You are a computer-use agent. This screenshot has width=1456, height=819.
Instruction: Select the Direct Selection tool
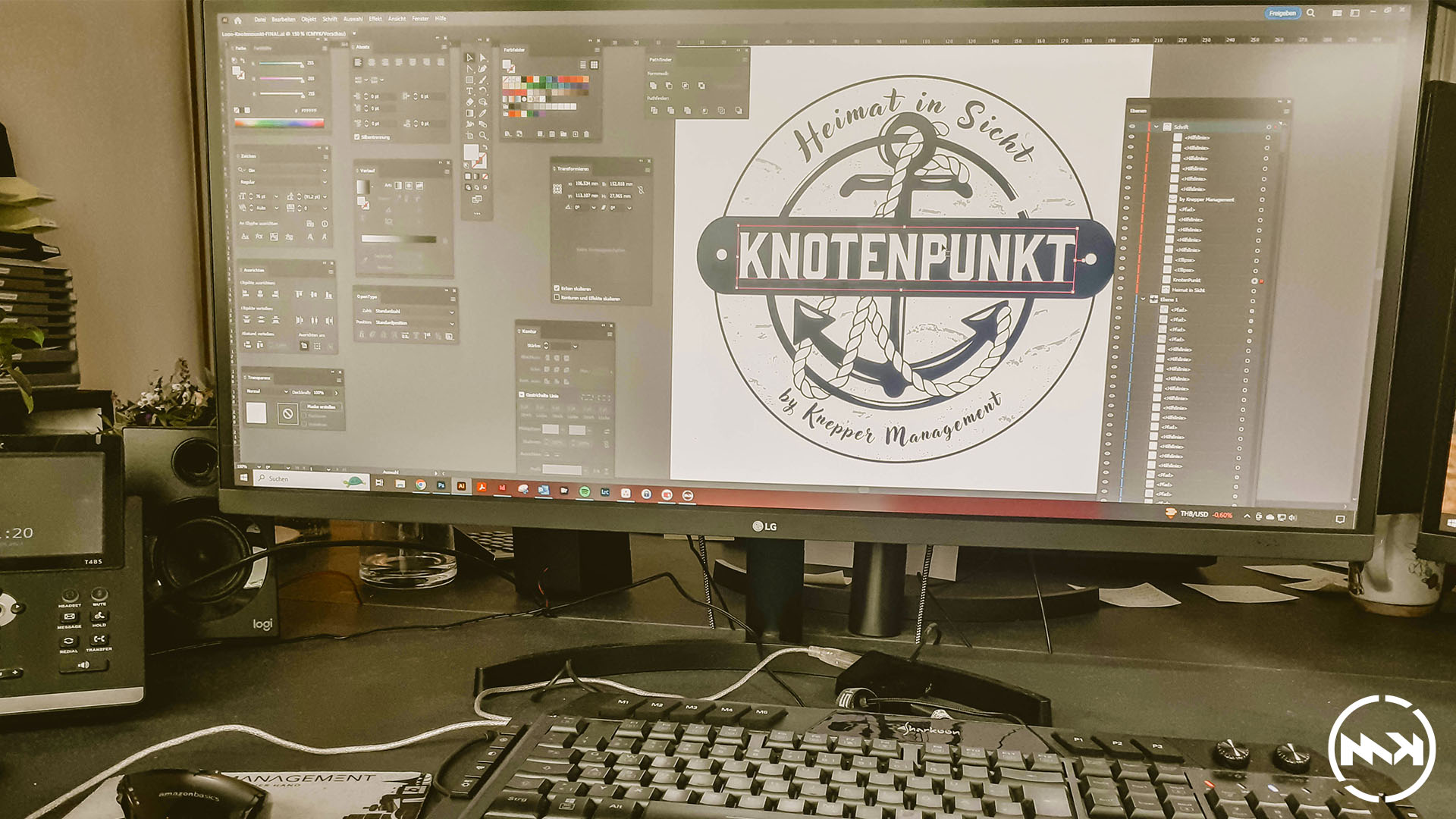click(482, 58)
